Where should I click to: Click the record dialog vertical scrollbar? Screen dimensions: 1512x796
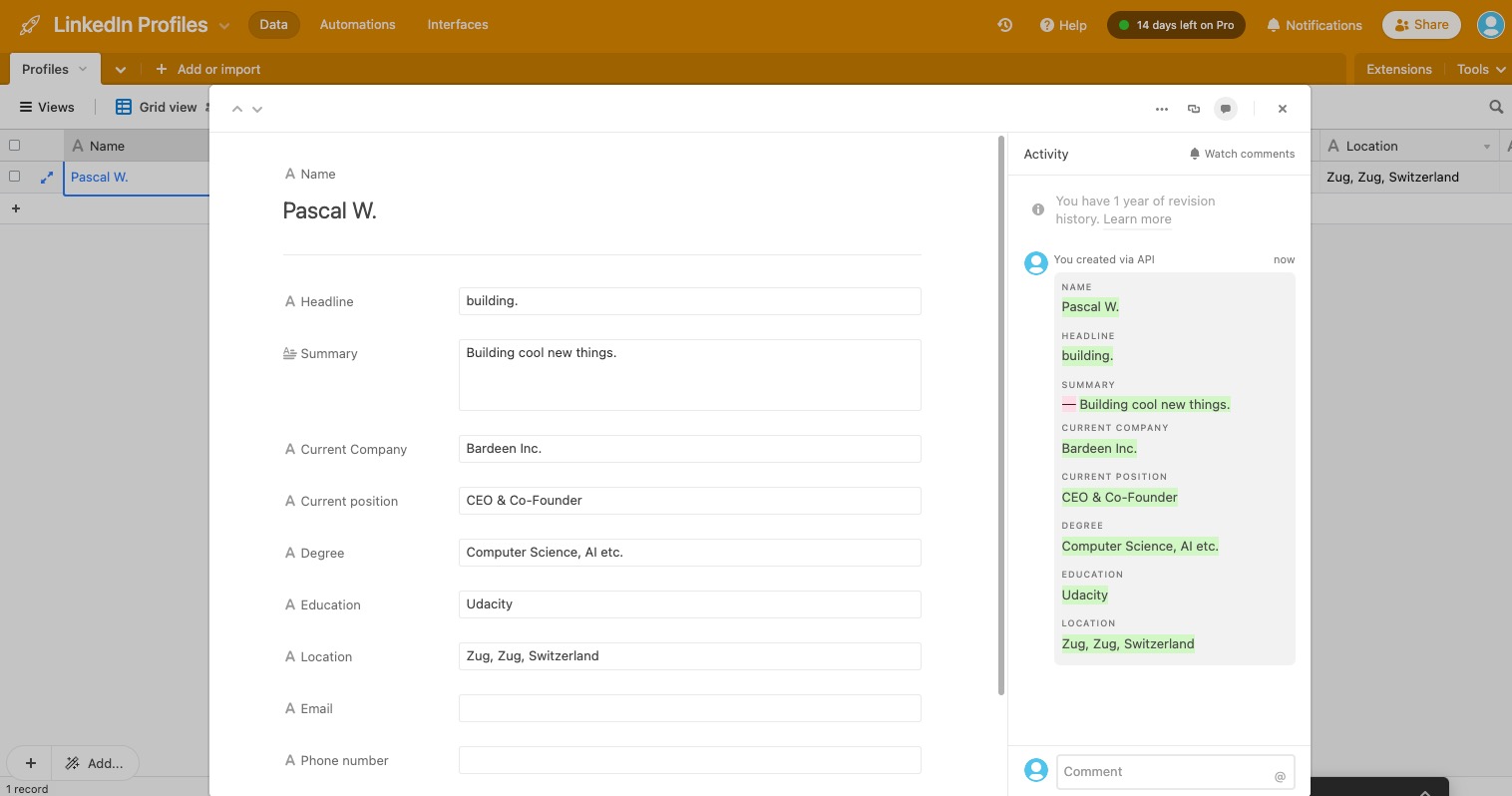point(1001,415)
